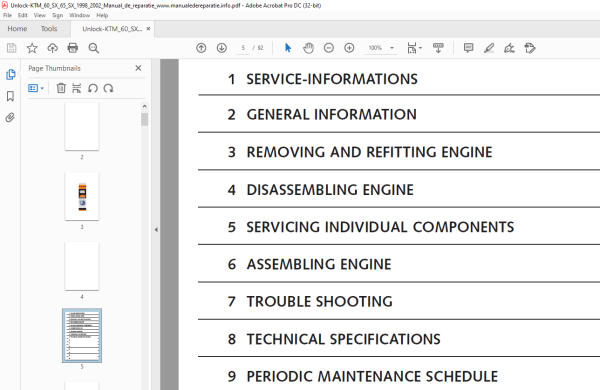Add file to starred favorites
The width and height of the screenshot is (600, 390).
tap(32, 48)
